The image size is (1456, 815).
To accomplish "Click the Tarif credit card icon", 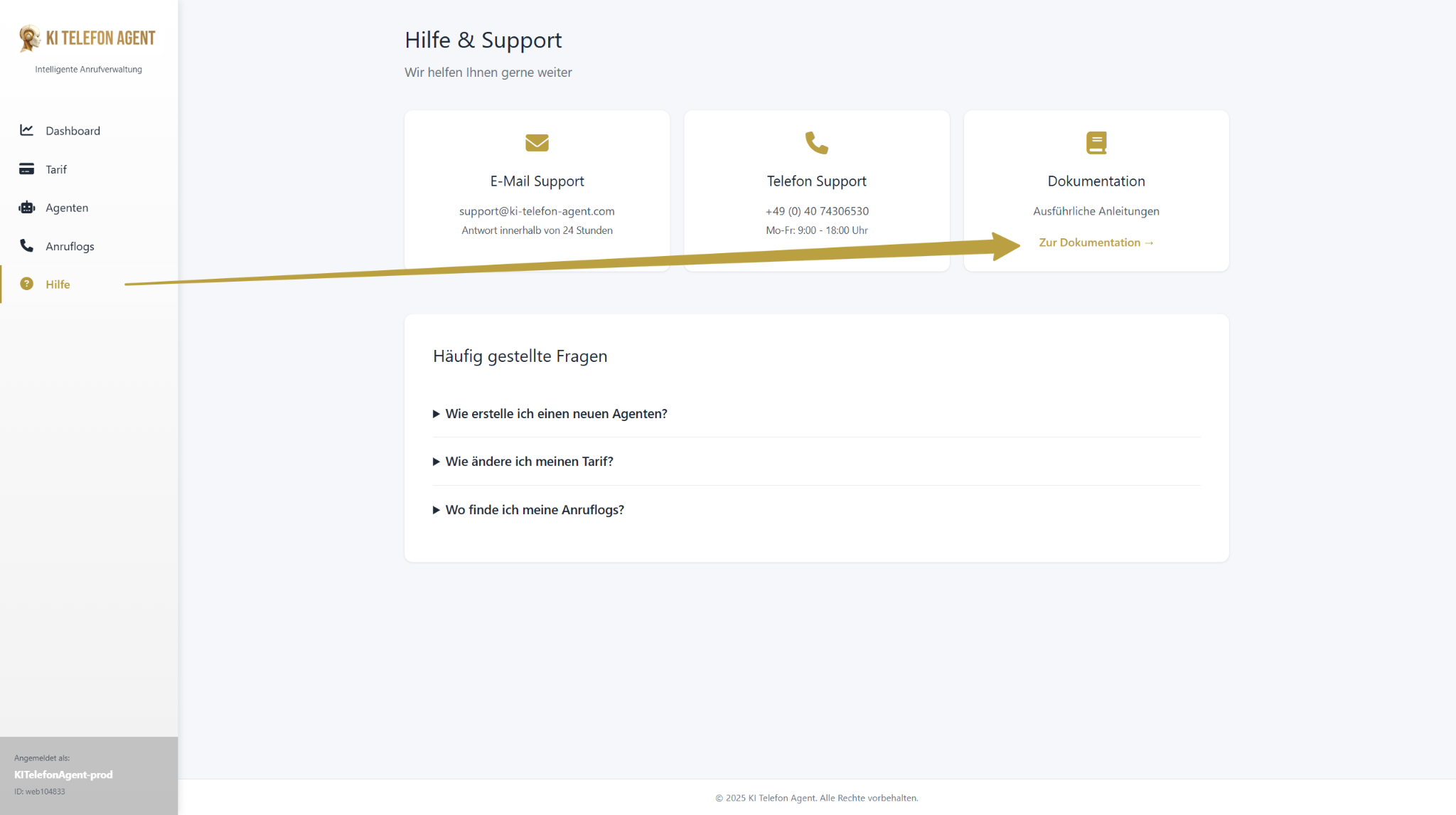I will [26, 169].
